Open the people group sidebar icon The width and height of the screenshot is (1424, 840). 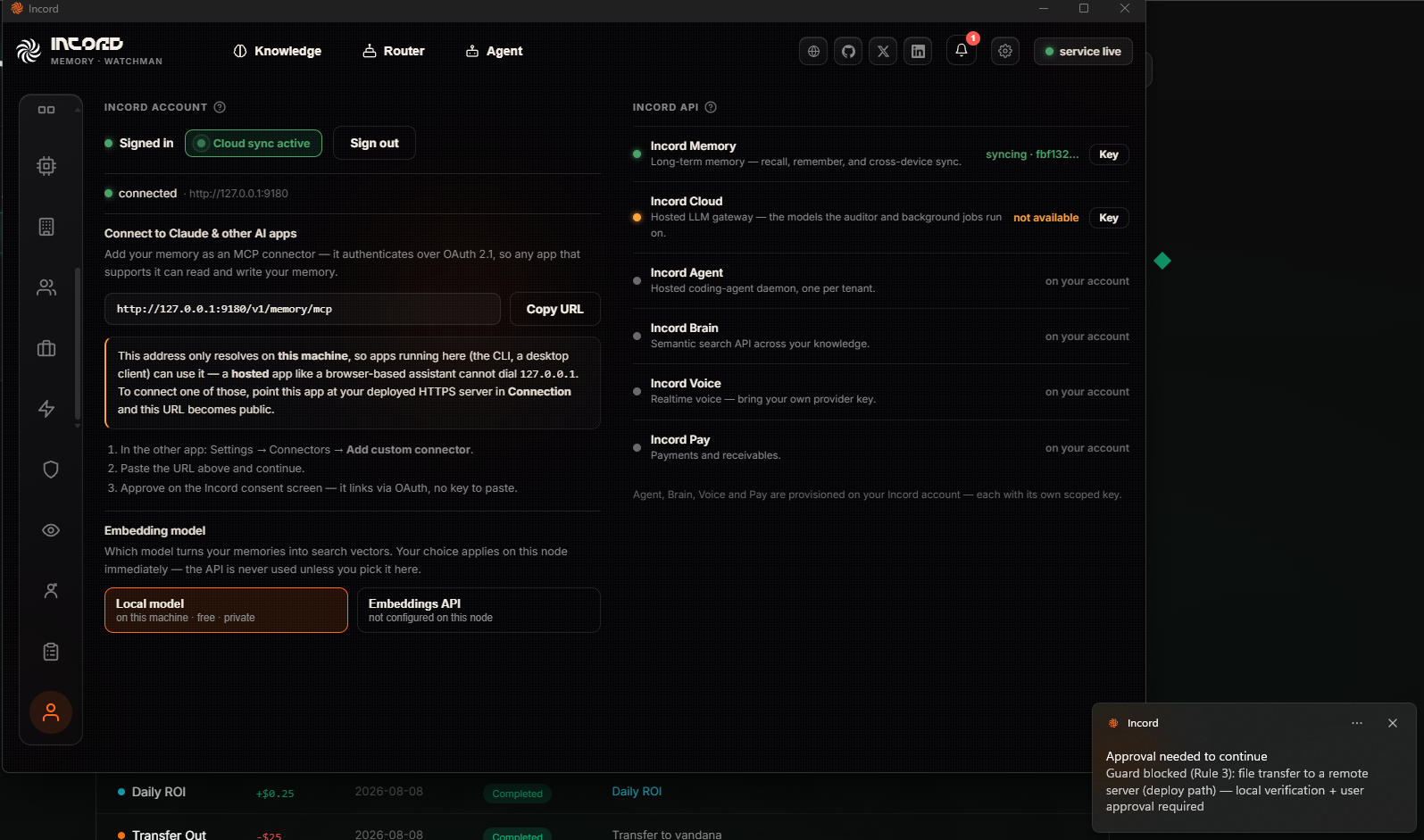click(46, 287)
